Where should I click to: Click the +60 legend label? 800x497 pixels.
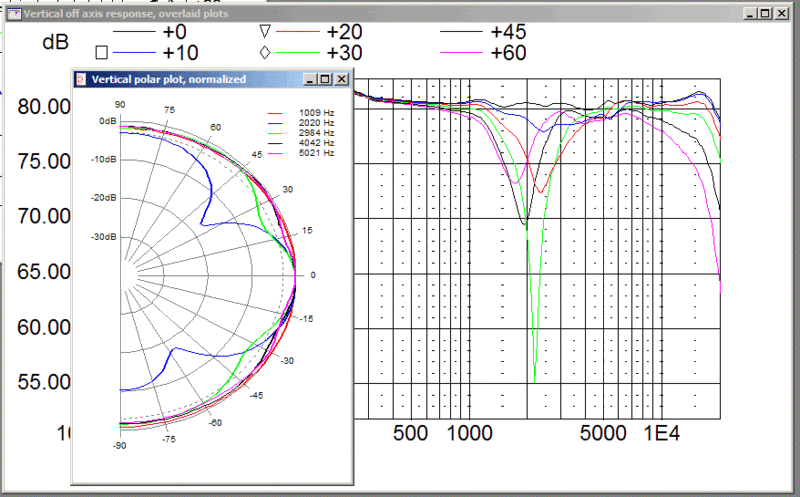(x=508, y=53)
